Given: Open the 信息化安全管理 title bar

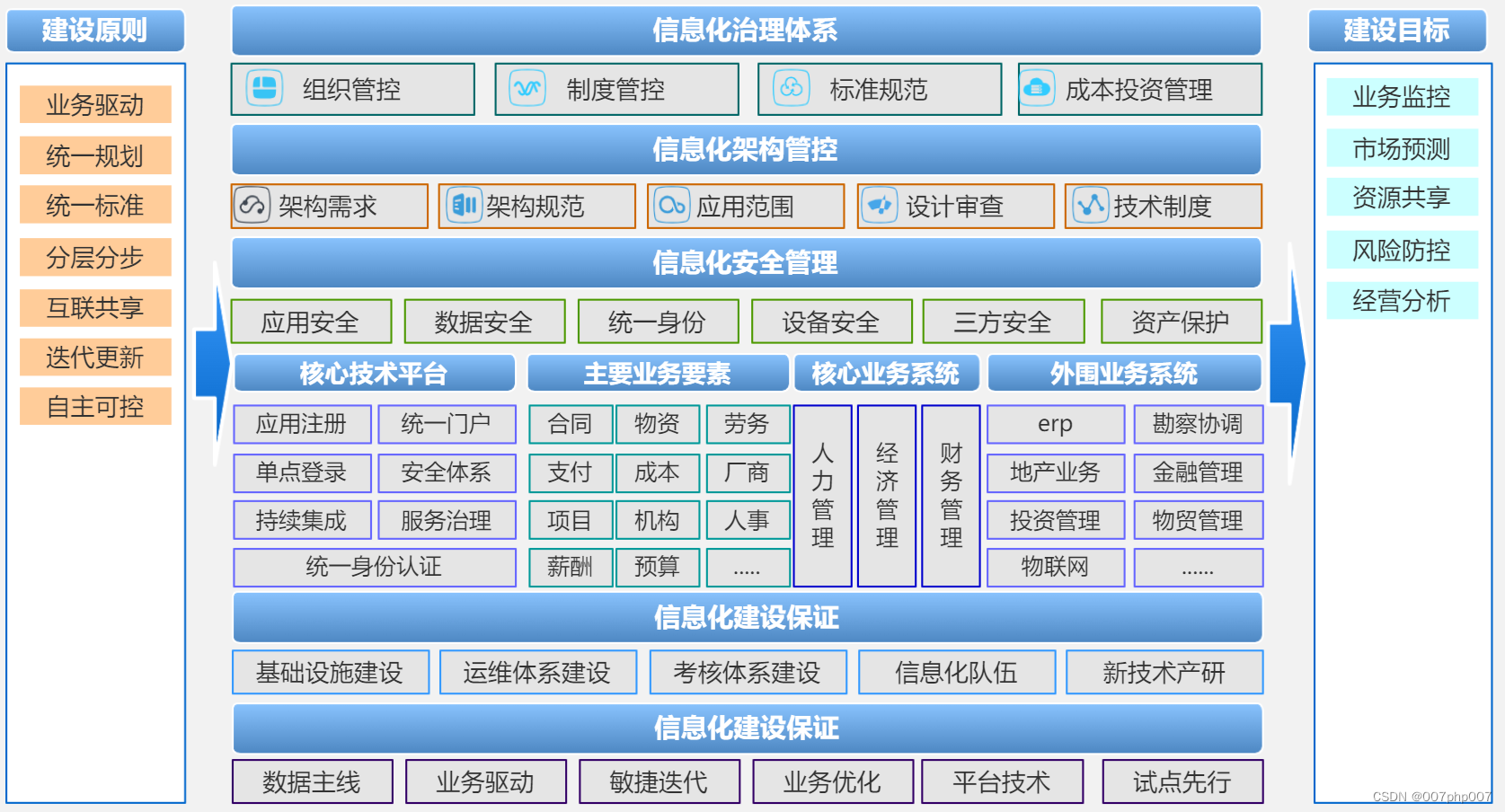Looking at the screenshot, I should point(746,263).
